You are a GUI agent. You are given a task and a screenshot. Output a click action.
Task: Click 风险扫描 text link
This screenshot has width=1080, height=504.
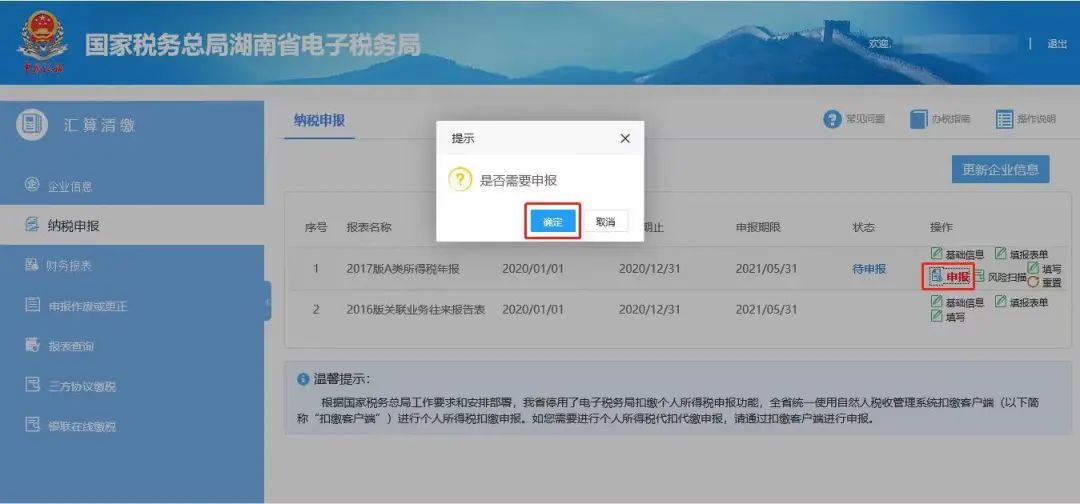click(1007, 277)
